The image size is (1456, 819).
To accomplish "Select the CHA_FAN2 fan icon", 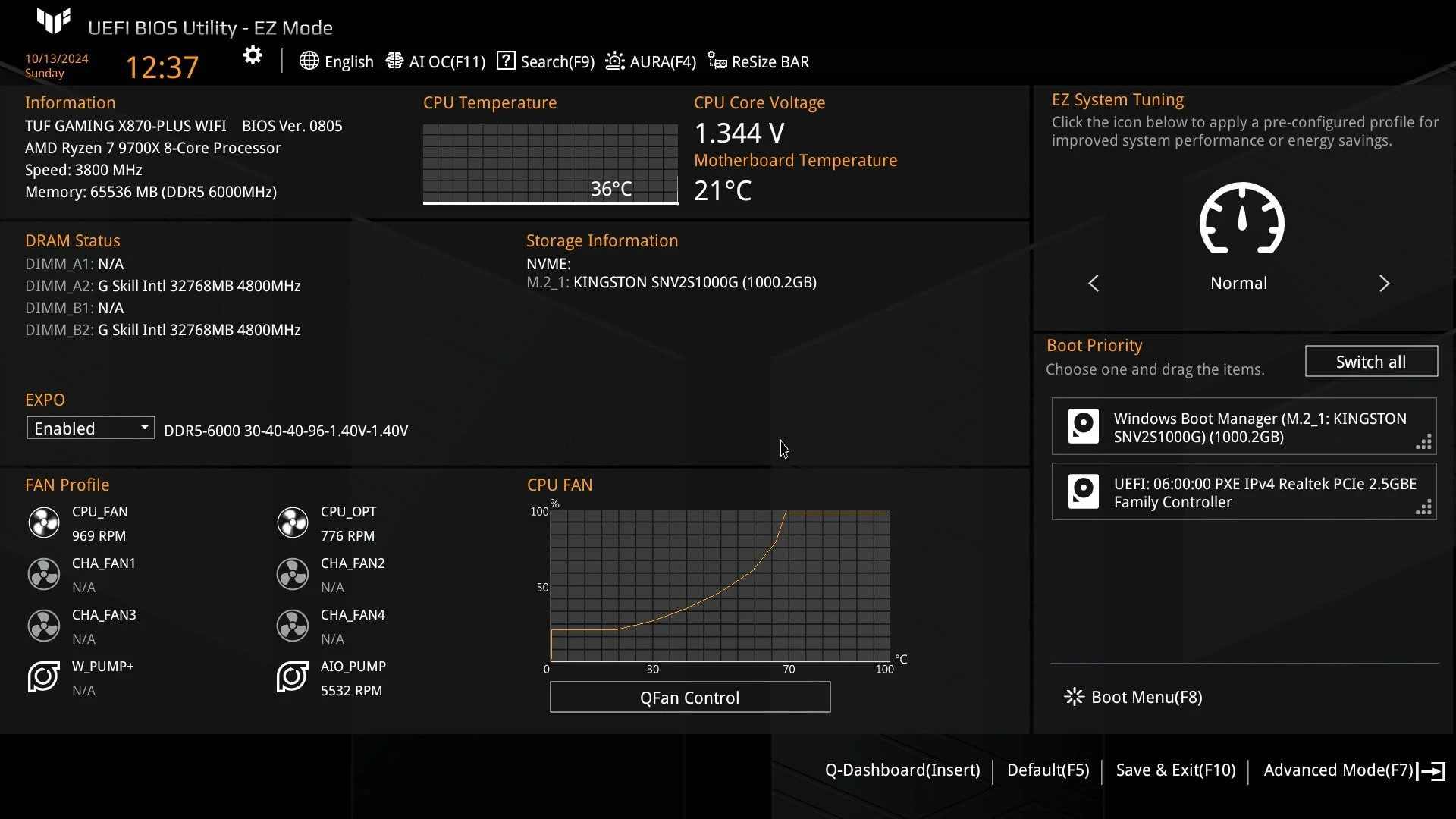I will (293, 574).
